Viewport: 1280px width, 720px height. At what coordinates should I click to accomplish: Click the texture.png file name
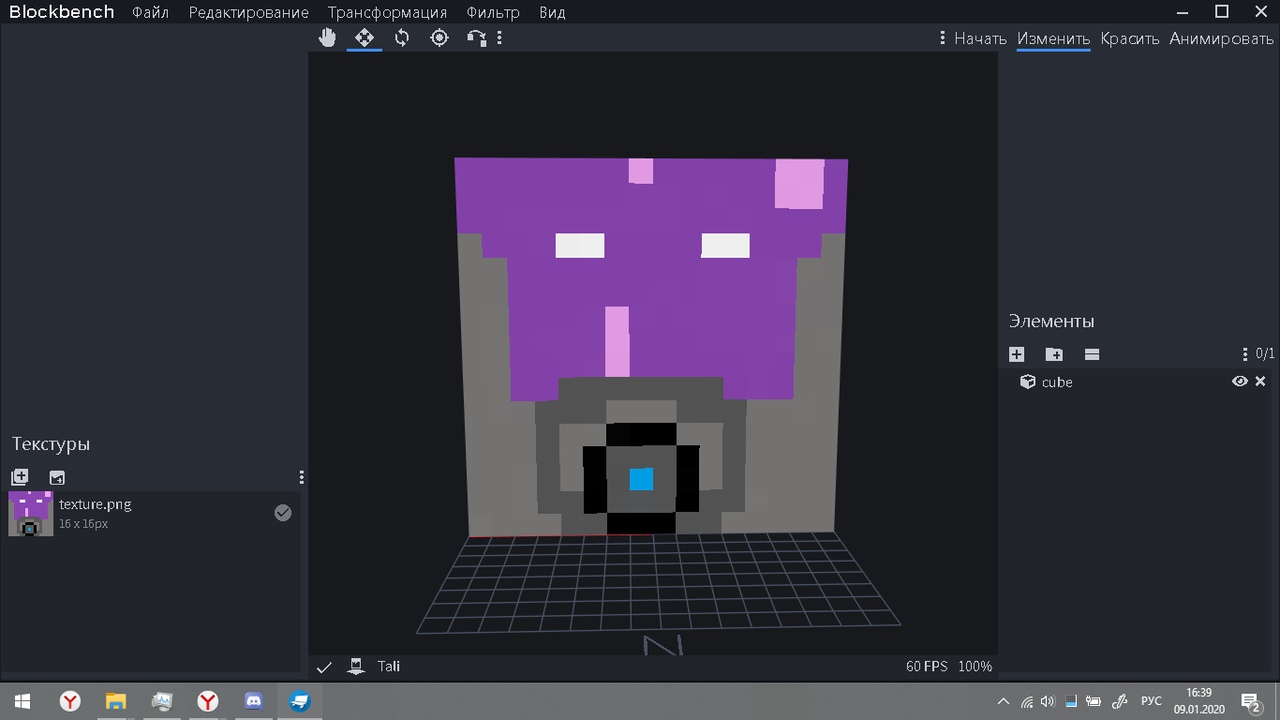pyautogui.click(x=95, y=504)
